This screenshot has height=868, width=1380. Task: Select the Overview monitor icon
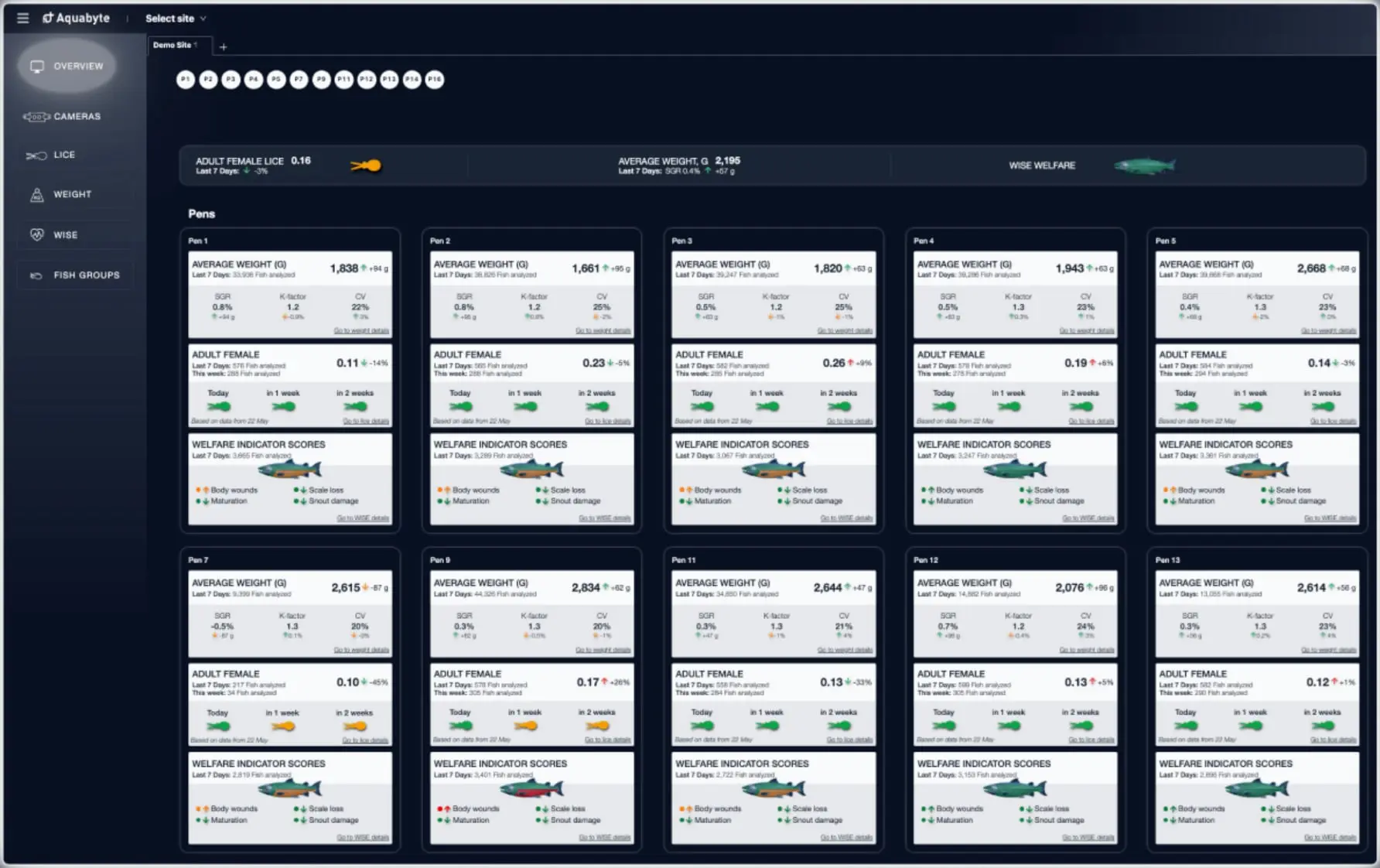click(x=36, y=66)
